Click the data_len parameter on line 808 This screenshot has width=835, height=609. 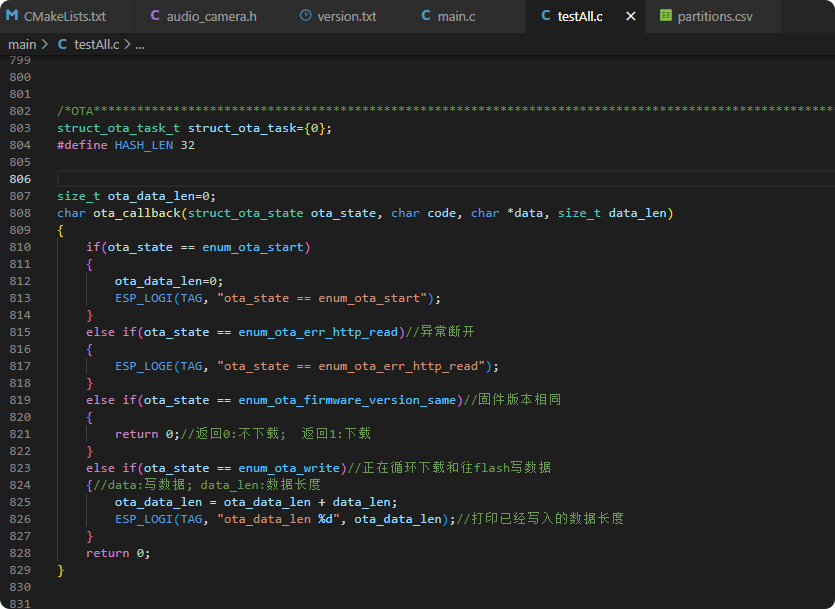637,213
